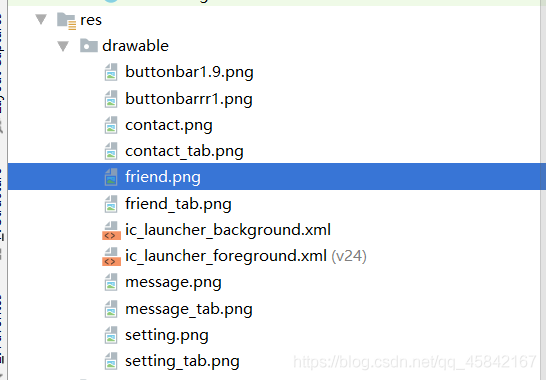546x380 pixels.
Task: Select friend_tab.png file name
Action: (178, 204)
